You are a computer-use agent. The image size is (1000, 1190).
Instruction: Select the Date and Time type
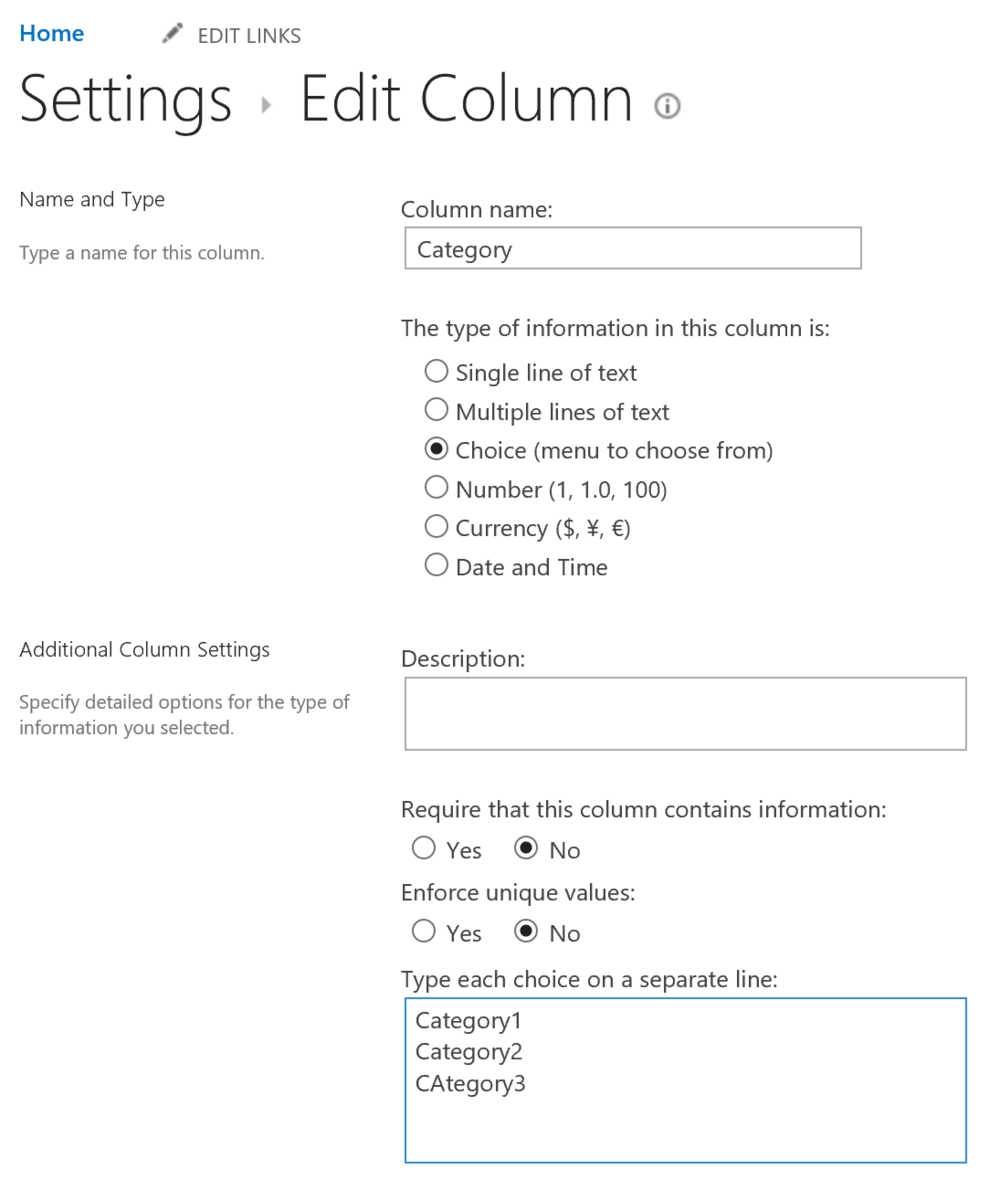click(x=436, y=565)
